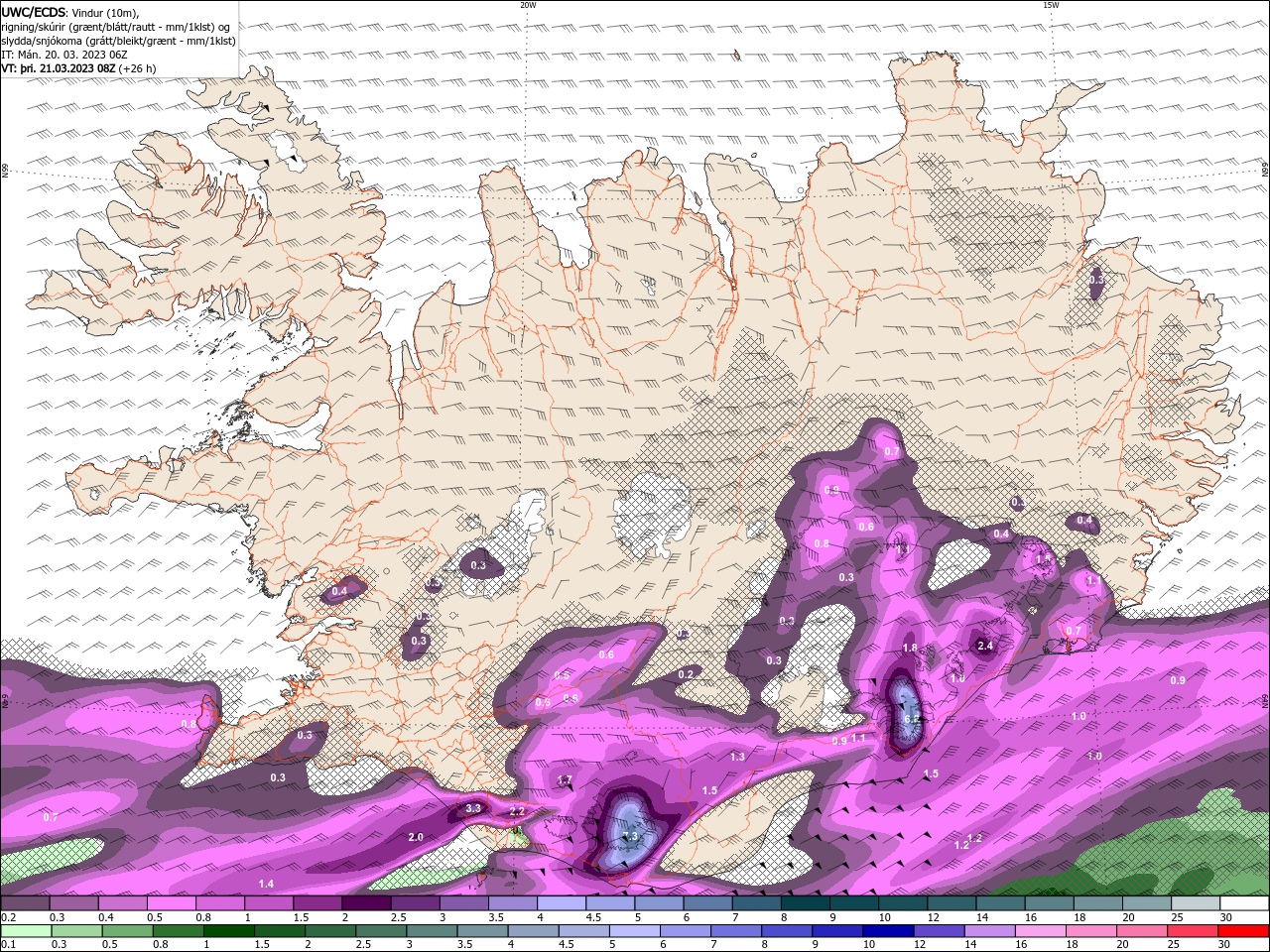1270x952 pixels.
Task: Select the 3.3 precipitation value on the map
Action: 473,809
